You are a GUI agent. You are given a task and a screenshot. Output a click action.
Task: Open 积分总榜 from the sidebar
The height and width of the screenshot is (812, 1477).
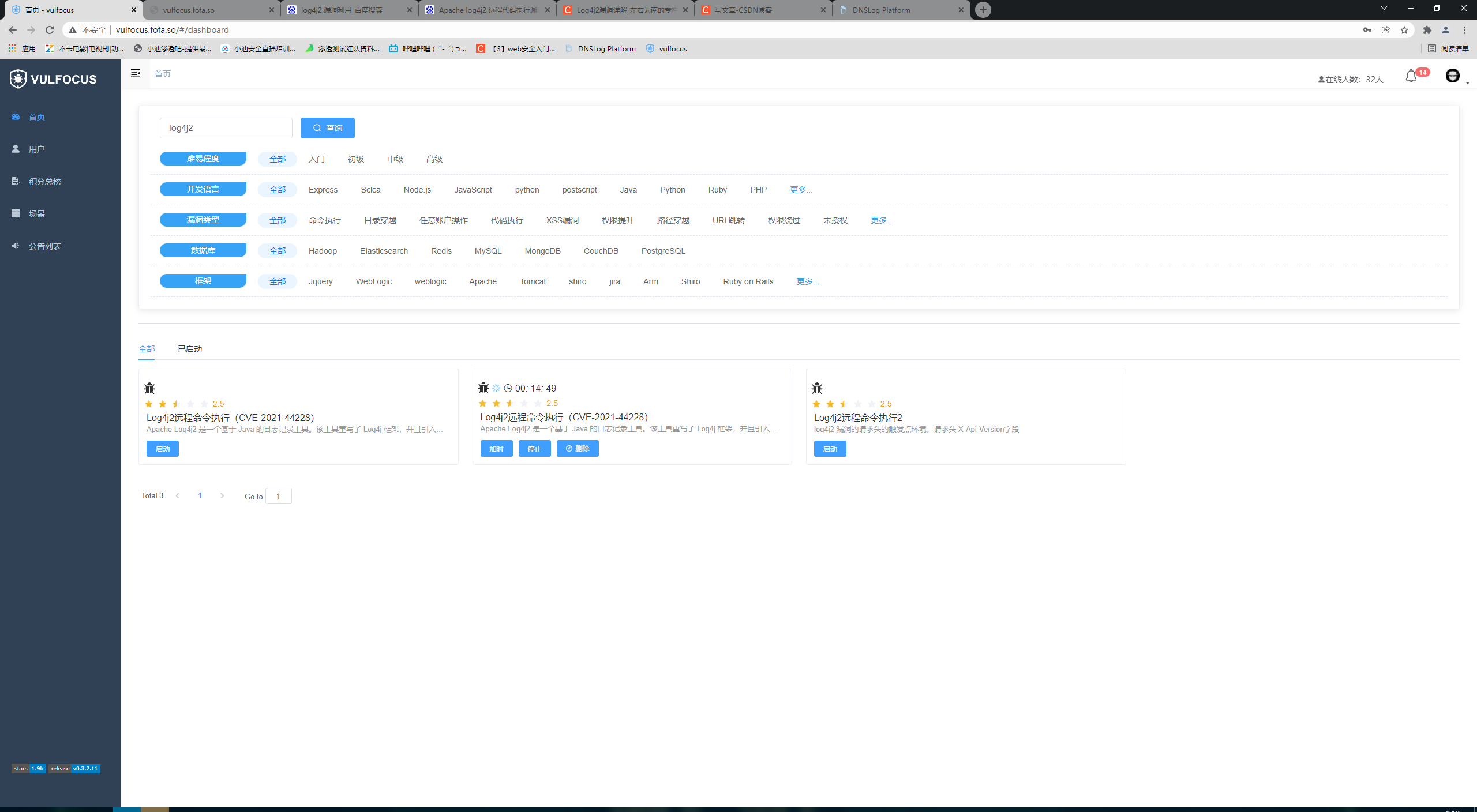(45, 182)
